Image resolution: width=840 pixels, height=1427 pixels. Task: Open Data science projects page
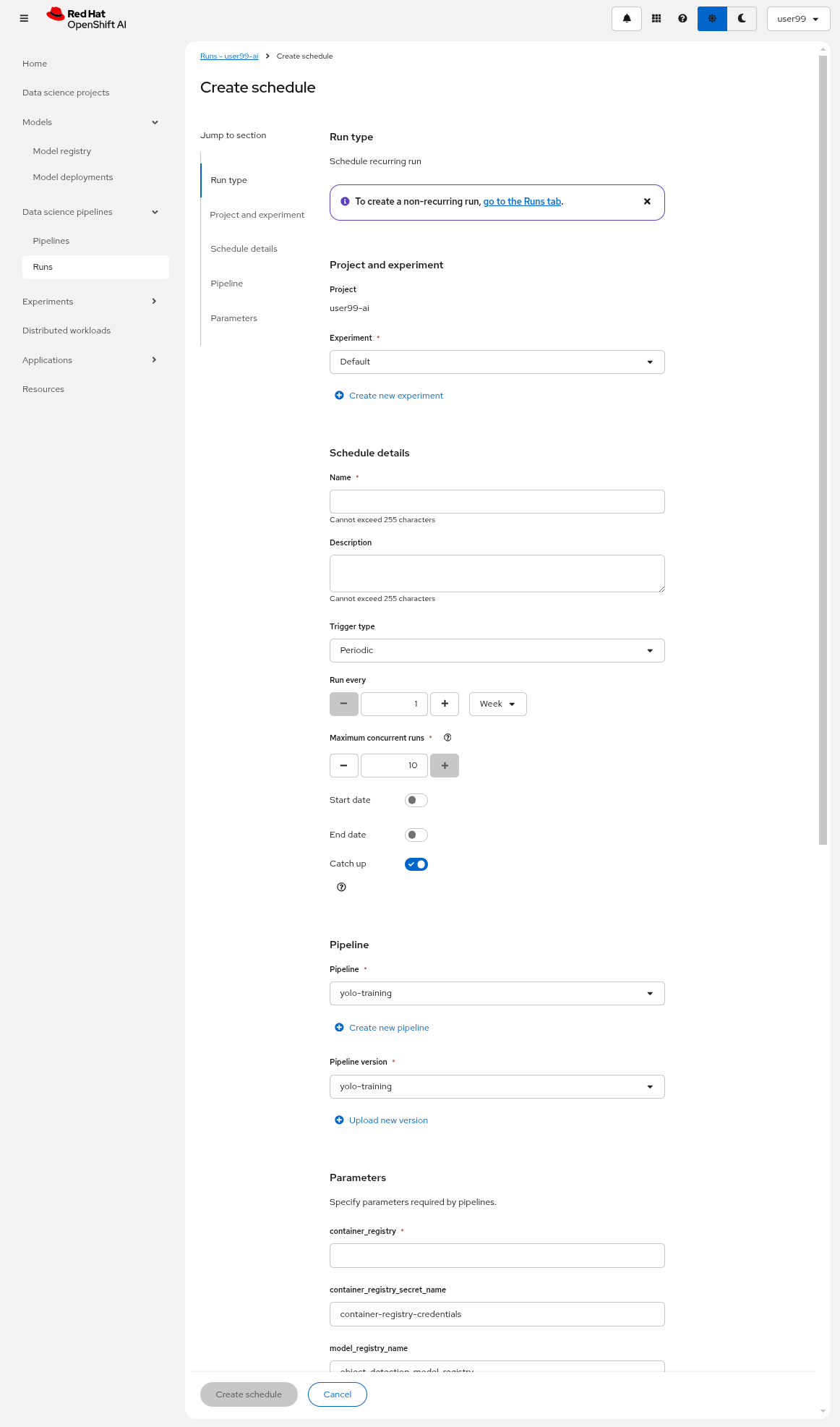point(66,93)
